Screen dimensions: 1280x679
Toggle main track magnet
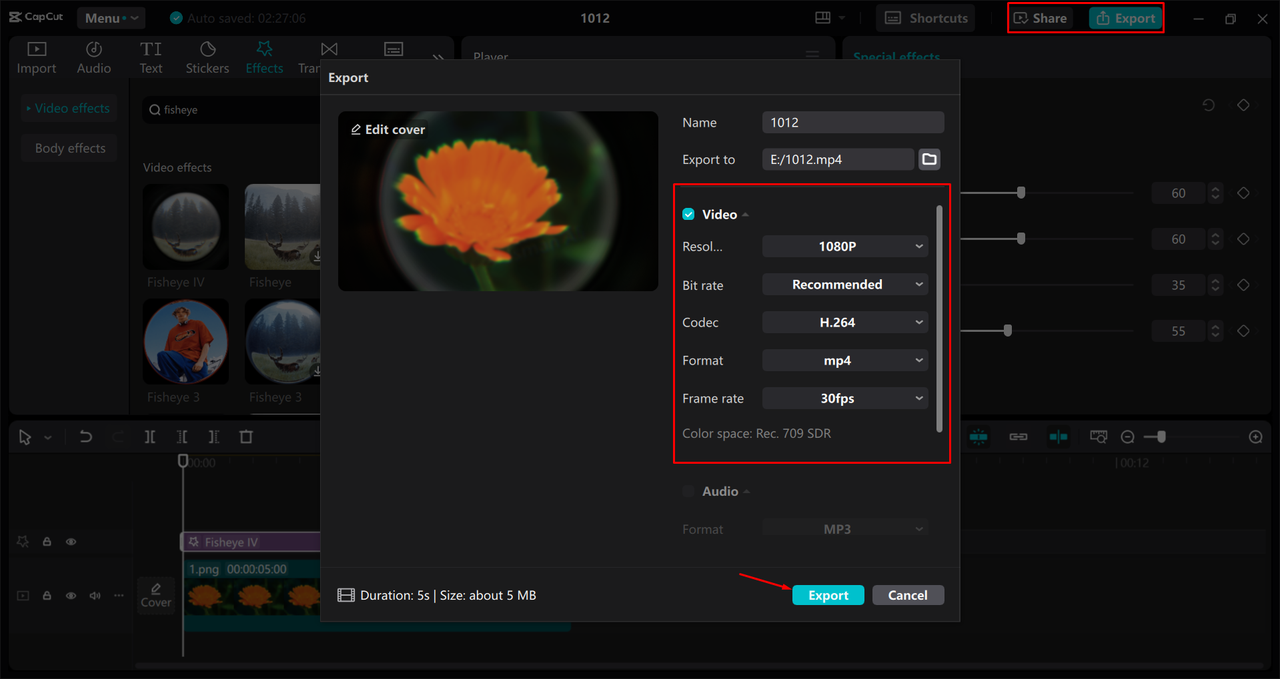click(979, 437)
